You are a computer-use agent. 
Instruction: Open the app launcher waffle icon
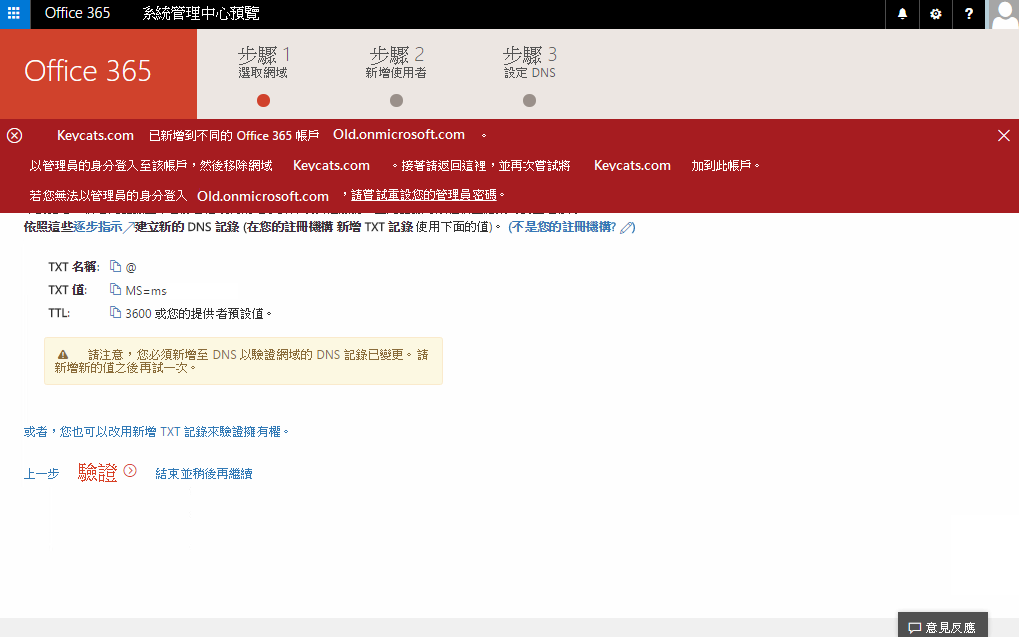point(14,14)
